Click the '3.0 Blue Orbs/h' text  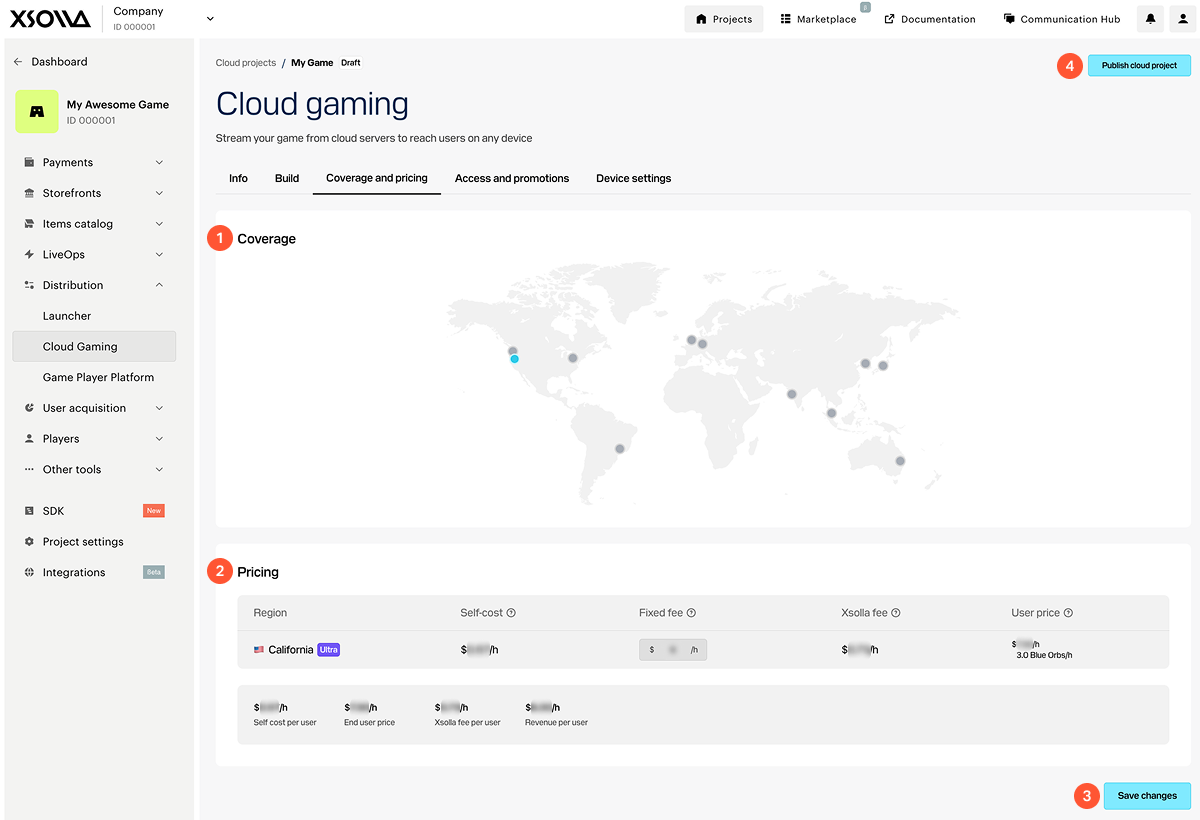click(x=1046, y=656)
